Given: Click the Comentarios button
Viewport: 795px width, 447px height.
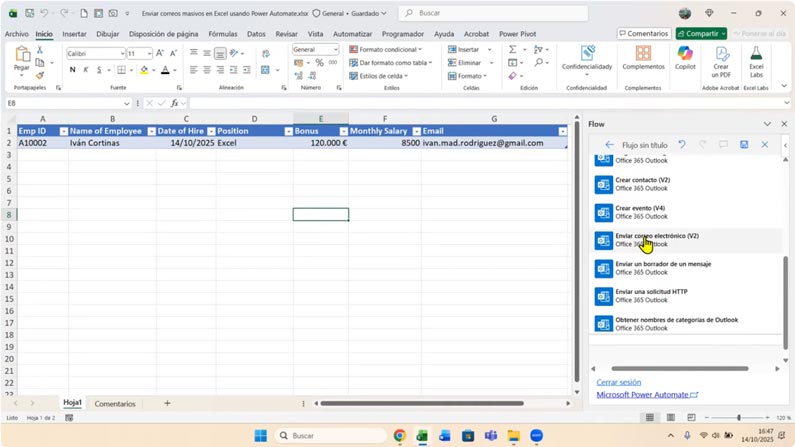Looking at the screenshot, I should [x=644, y=33].
